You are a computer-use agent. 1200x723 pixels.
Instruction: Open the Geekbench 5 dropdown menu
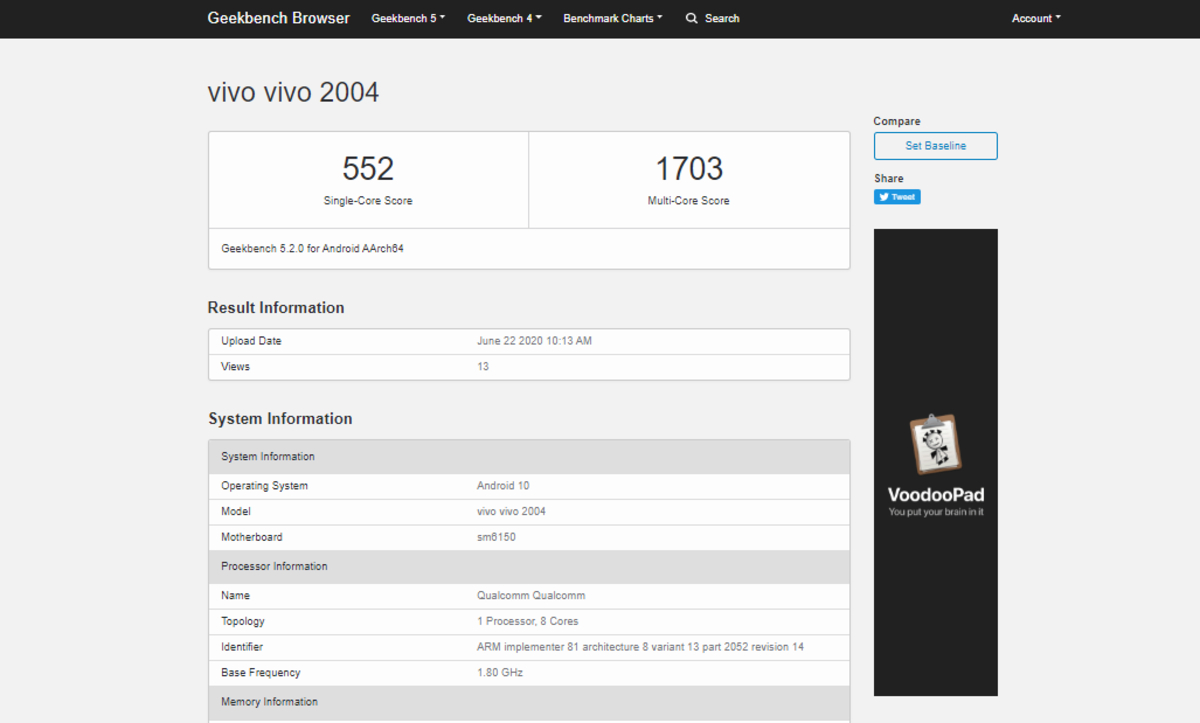tap(407, 18)
